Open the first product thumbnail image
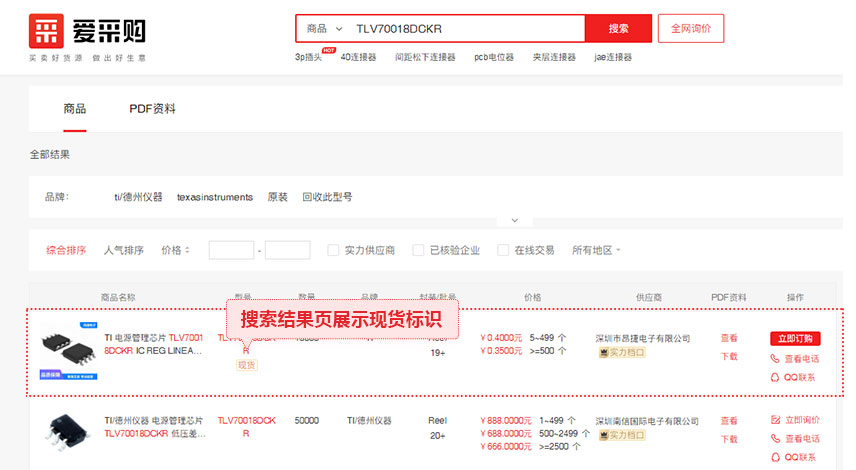This screenshot has height=470, width=856. 68,350
